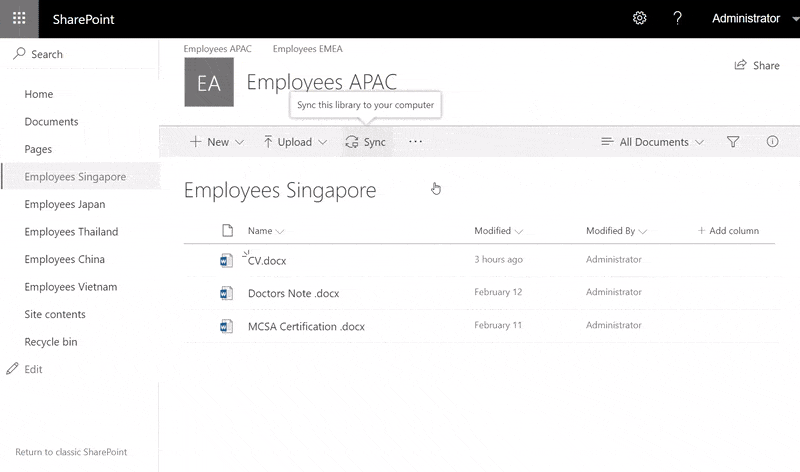Click Return to classic SharePoint link
Image resolution: width=800 pixels, height=472 pixels.
pyautogui.click(x=71, y=452)
